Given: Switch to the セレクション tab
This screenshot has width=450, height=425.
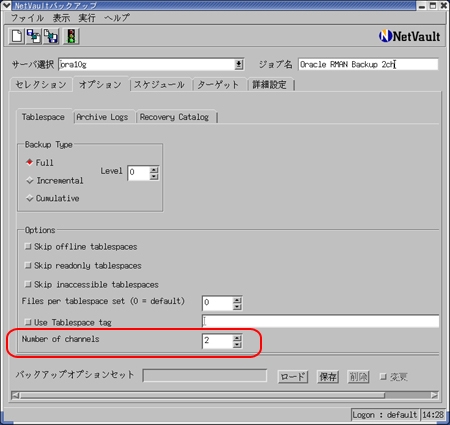Looking at the screenshot, I should pos(41,85).
